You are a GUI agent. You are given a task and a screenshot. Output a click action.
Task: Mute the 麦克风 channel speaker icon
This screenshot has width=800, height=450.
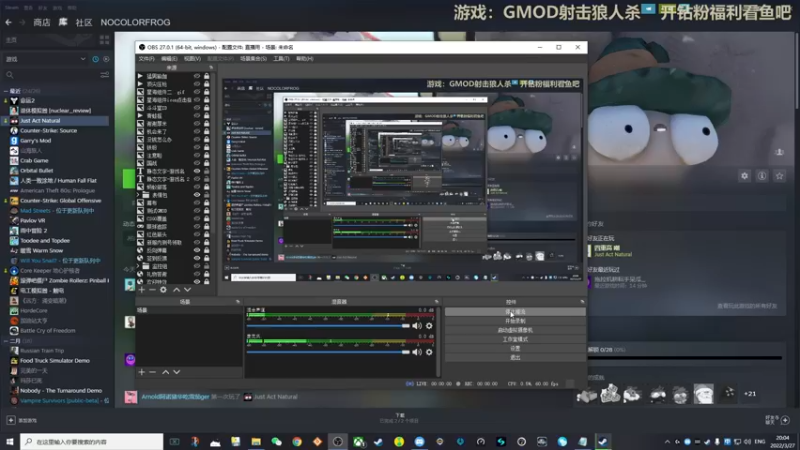click(x=417, y=352)
